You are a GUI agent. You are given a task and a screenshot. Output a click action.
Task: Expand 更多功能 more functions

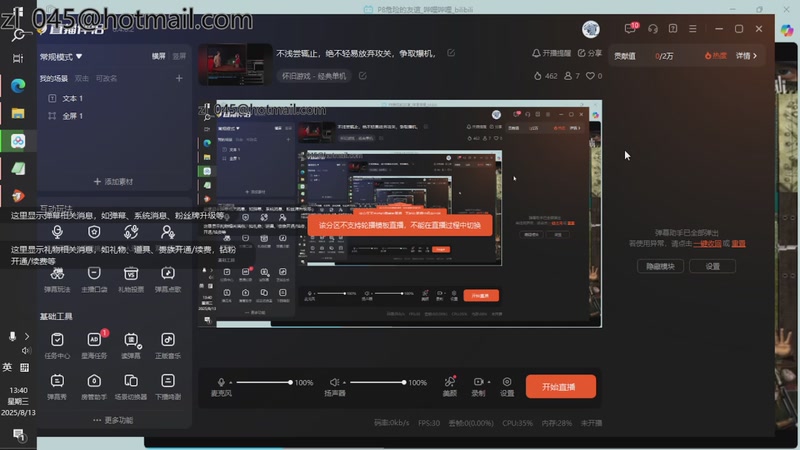[x=113, y=420]
